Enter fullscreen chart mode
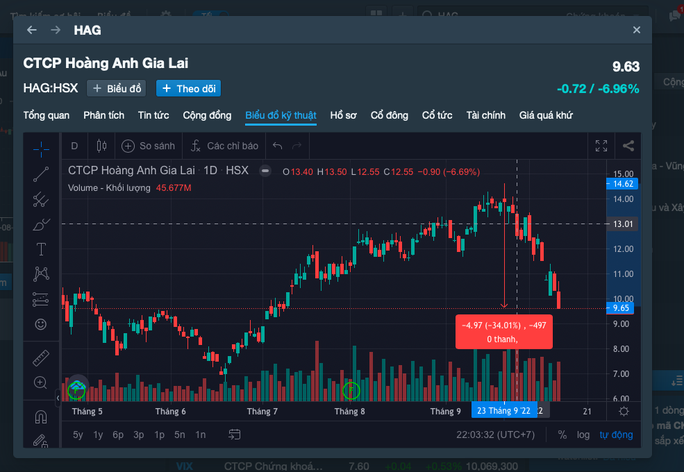Screen dimensions: 684x472 (600, 146)
